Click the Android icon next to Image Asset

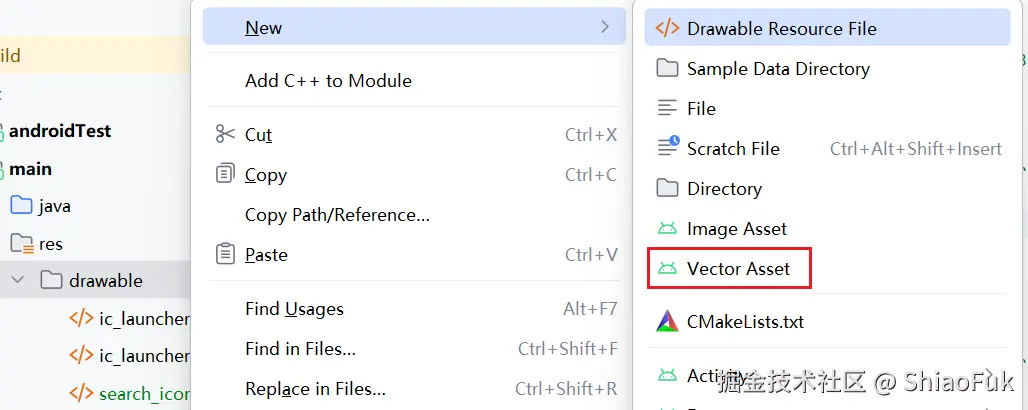pyautogui.click(x=667, y=228)
